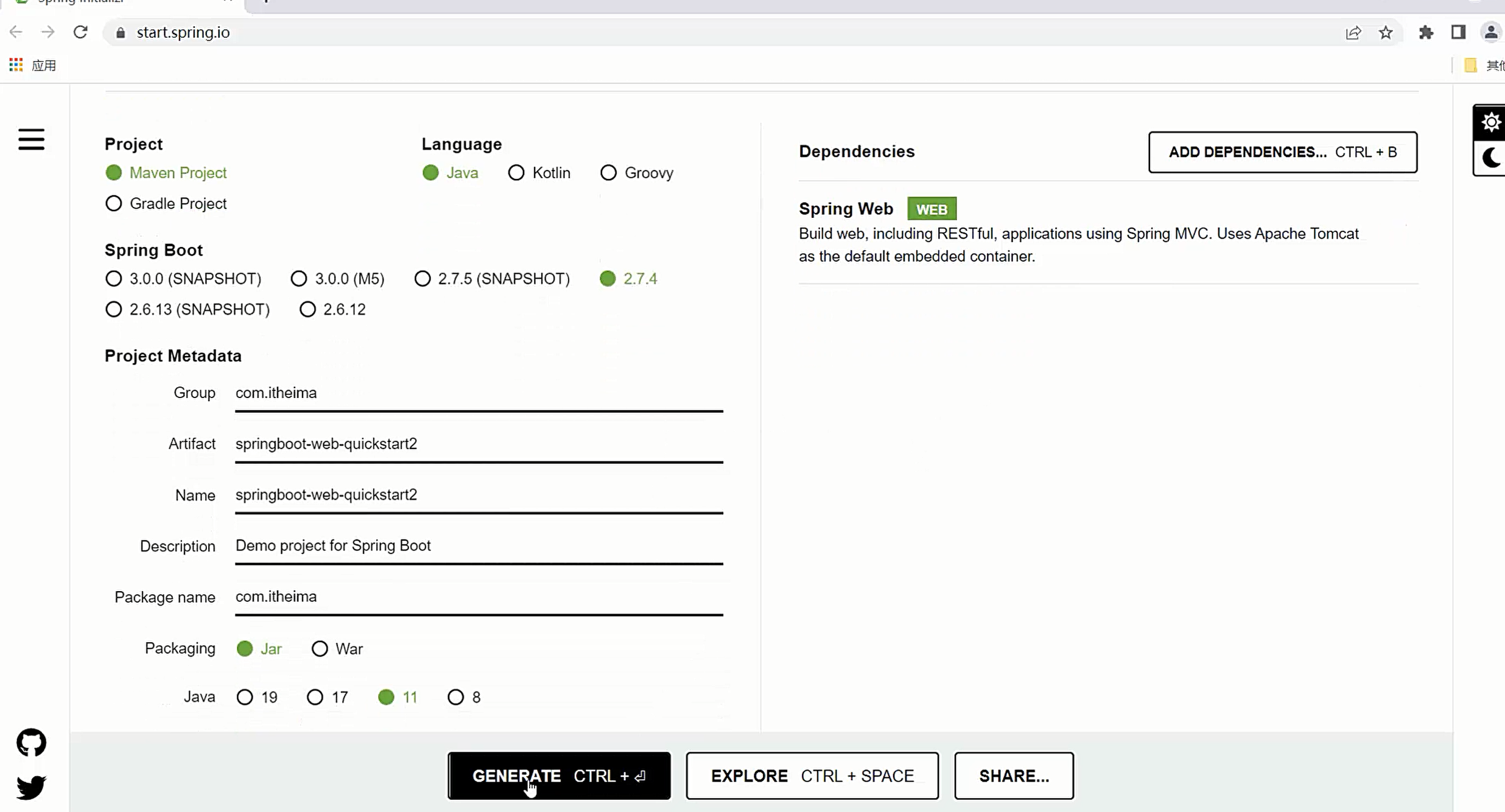Focus the Group input field
The height and width of the screenshot is (812, 1505).
tap(479, 394)
